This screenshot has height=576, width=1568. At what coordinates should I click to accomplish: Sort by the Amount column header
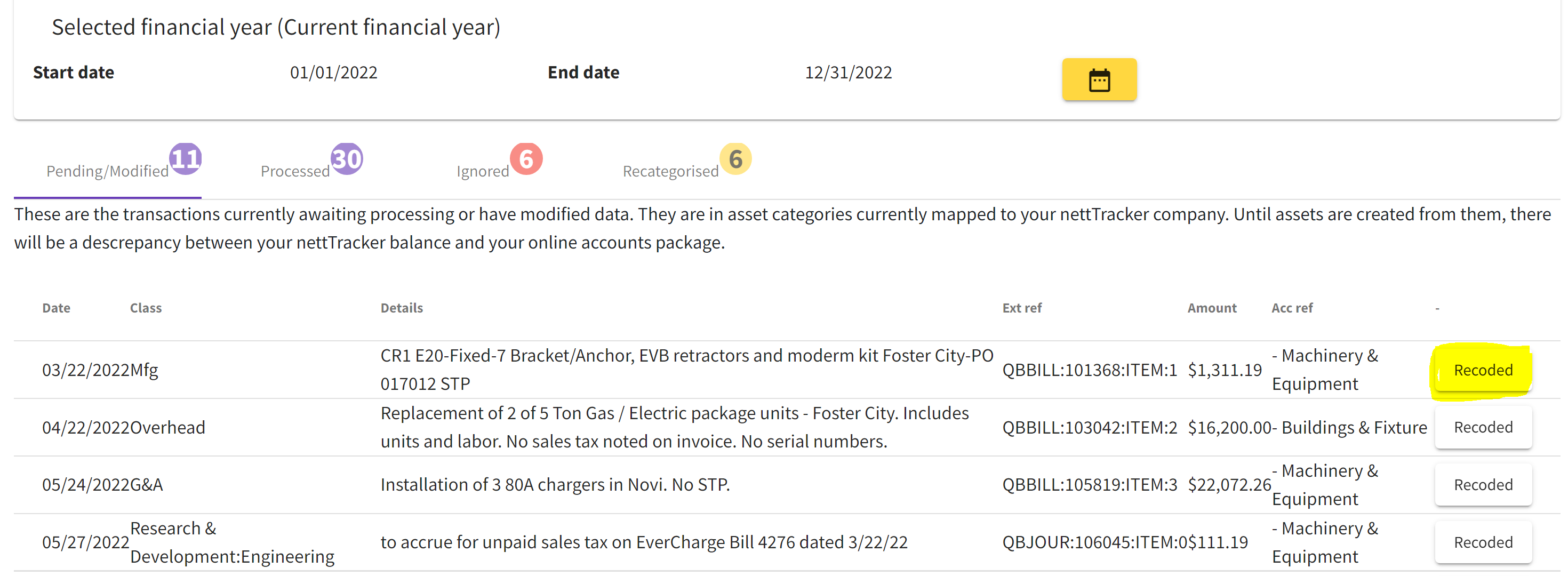[1211, 308]
